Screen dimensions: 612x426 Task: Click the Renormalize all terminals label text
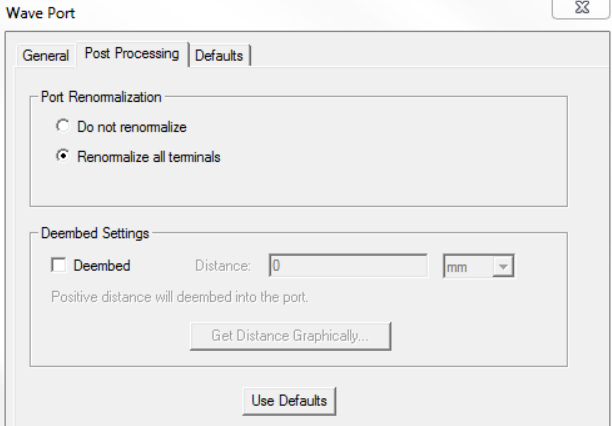click(148, 156)
